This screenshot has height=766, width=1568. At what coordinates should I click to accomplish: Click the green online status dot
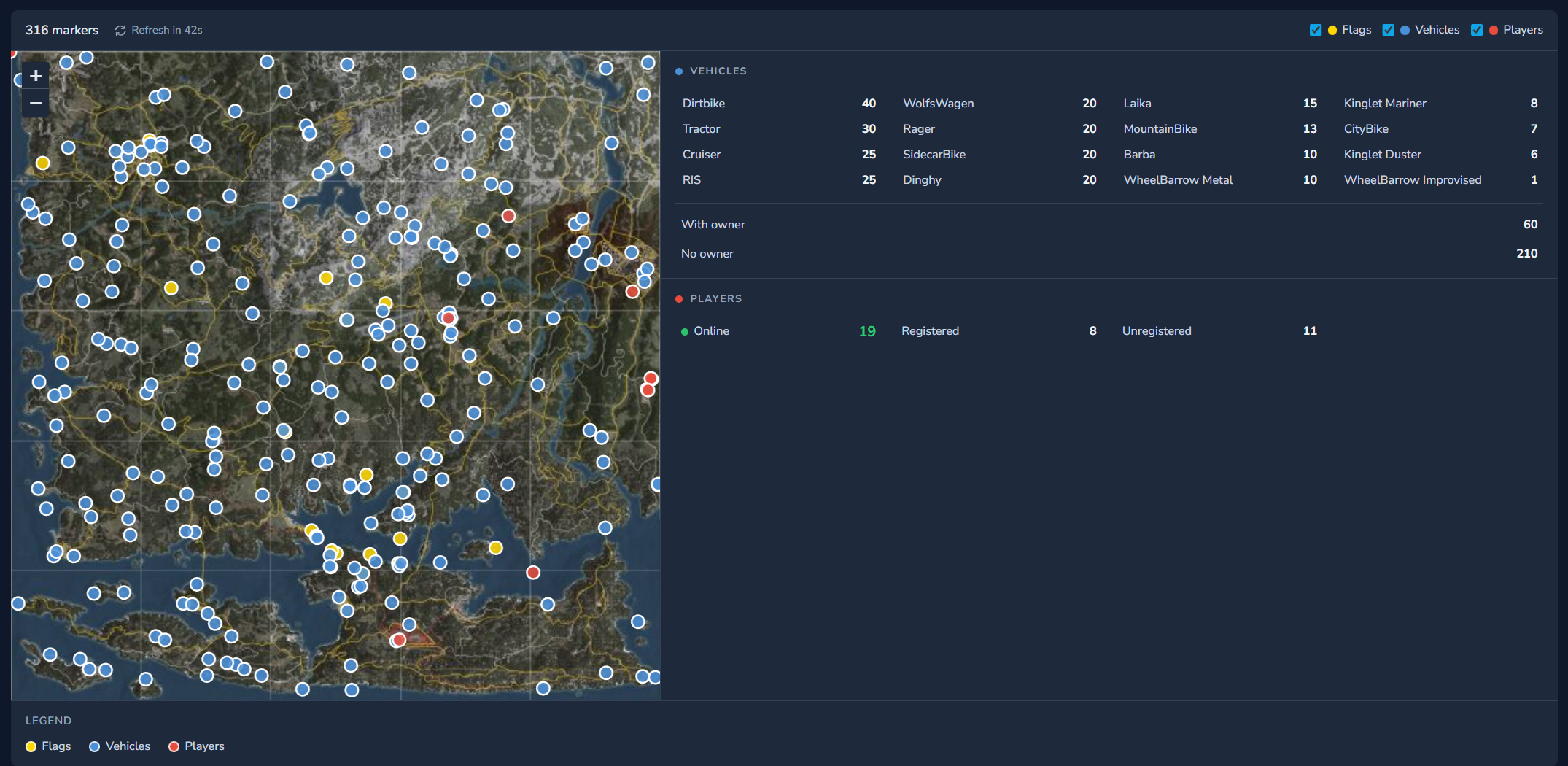coord(684,331)
